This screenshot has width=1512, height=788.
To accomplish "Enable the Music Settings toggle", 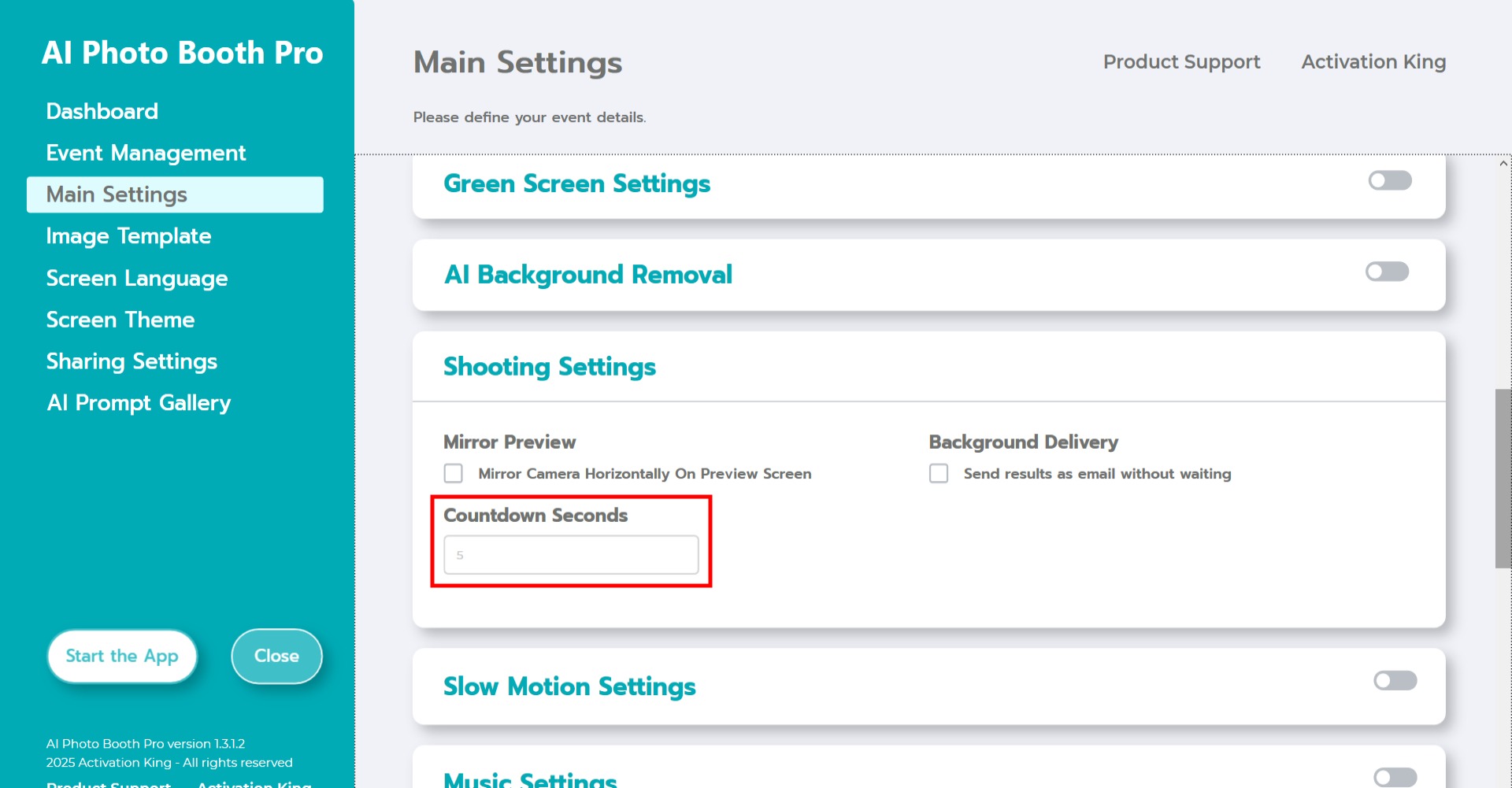I will (1395, 777).
